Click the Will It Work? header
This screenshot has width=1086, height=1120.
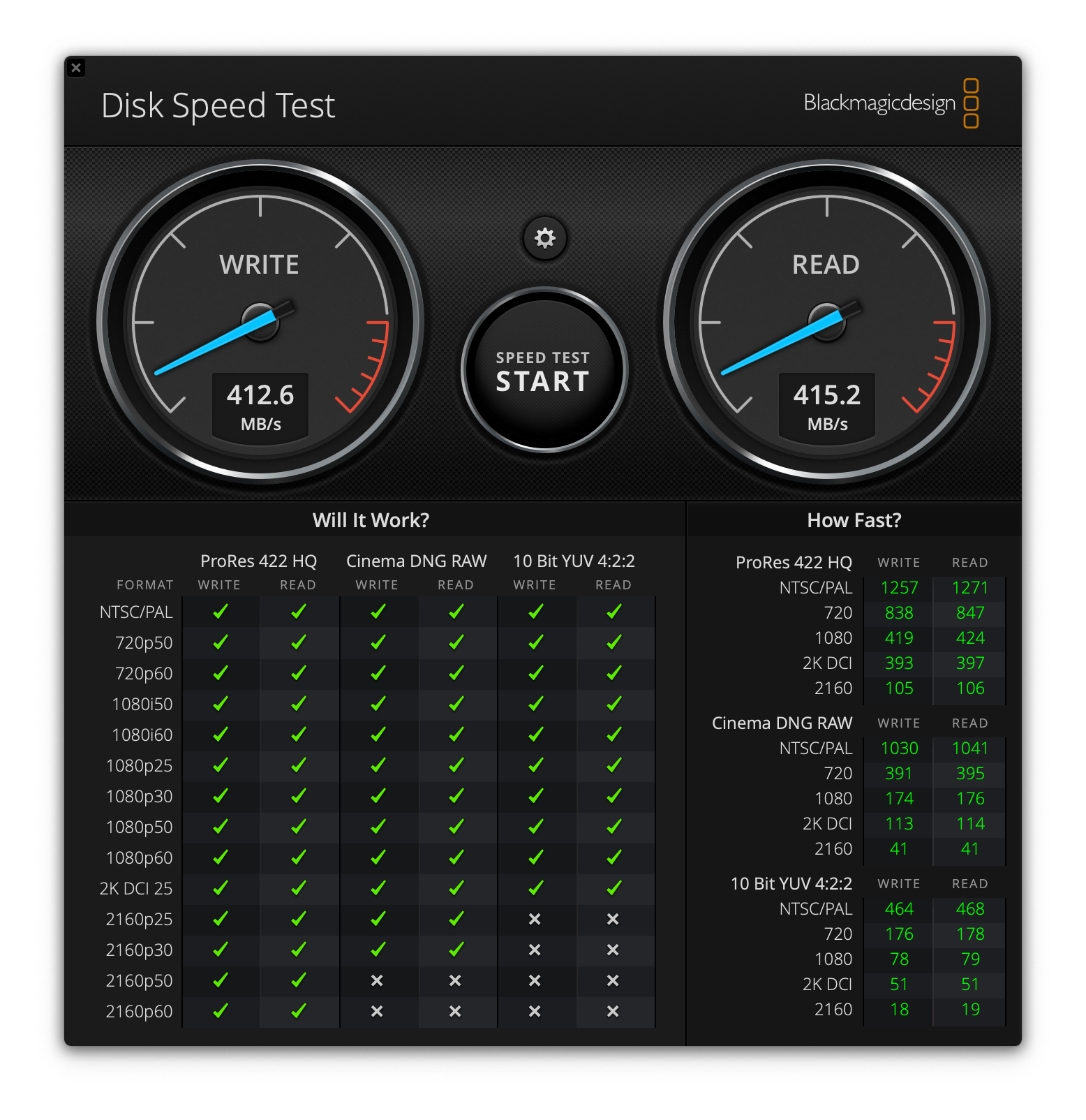[371, 520]
